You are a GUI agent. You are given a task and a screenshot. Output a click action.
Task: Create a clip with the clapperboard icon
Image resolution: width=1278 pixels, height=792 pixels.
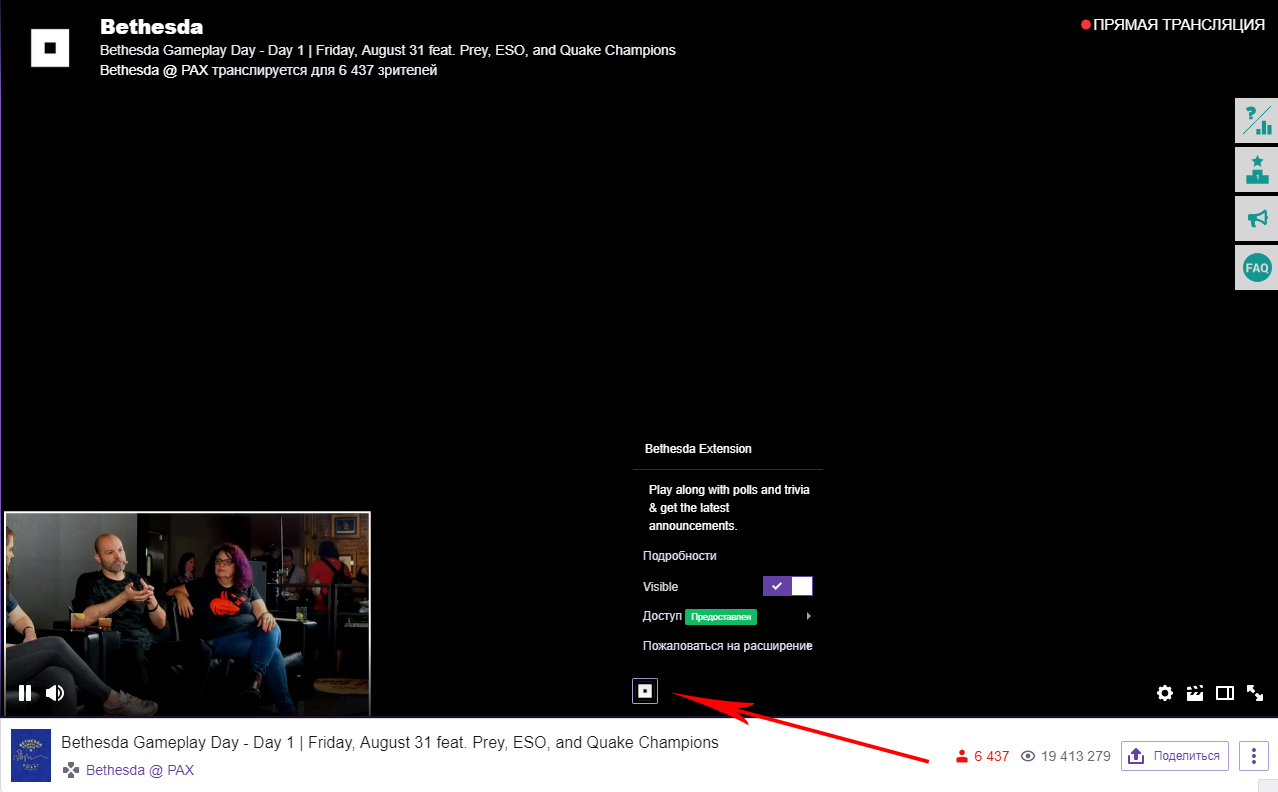[x=1194, y=693]
